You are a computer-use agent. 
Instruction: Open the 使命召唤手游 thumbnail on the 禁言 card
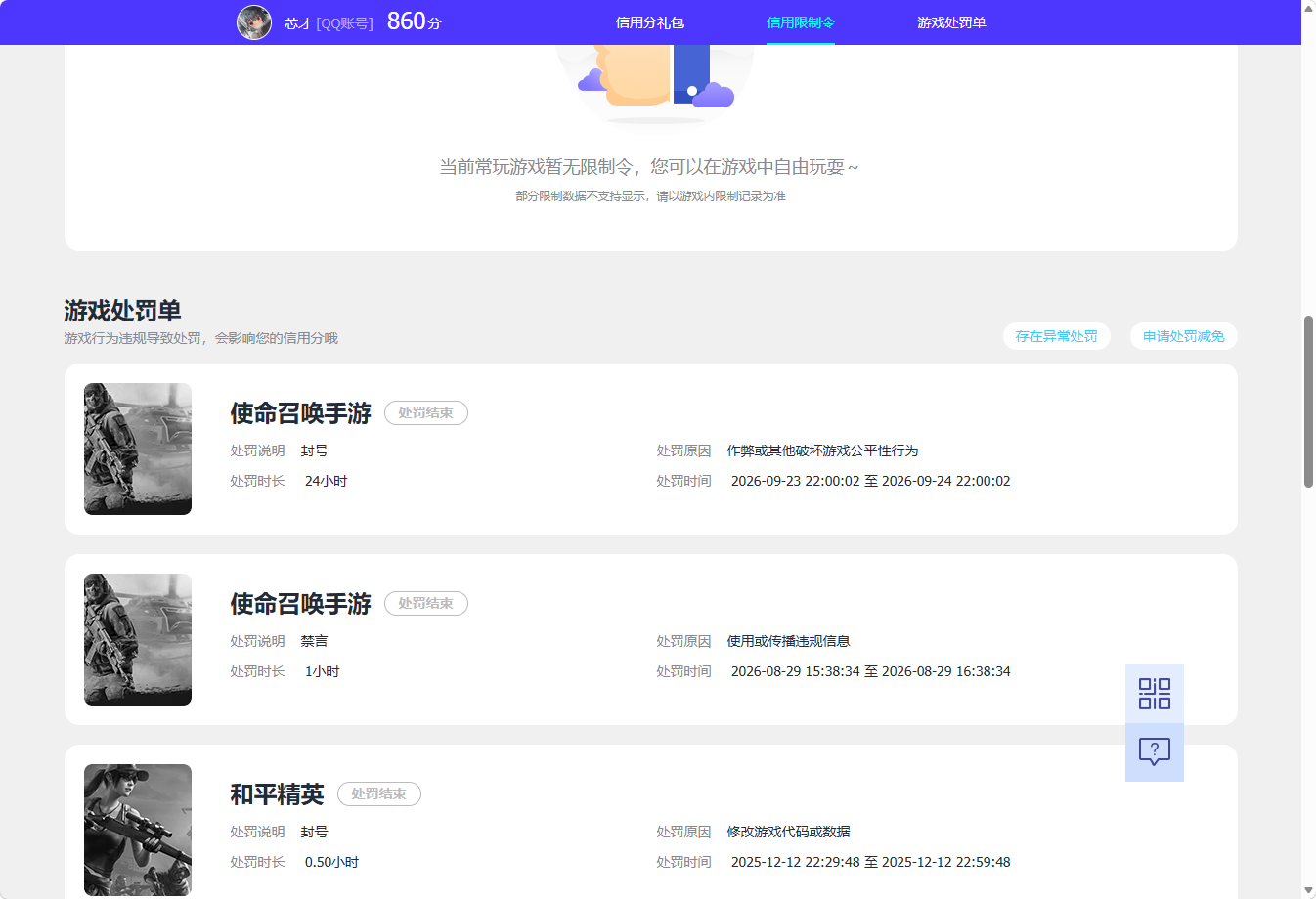pyautogui.click(x=138, y=640)
